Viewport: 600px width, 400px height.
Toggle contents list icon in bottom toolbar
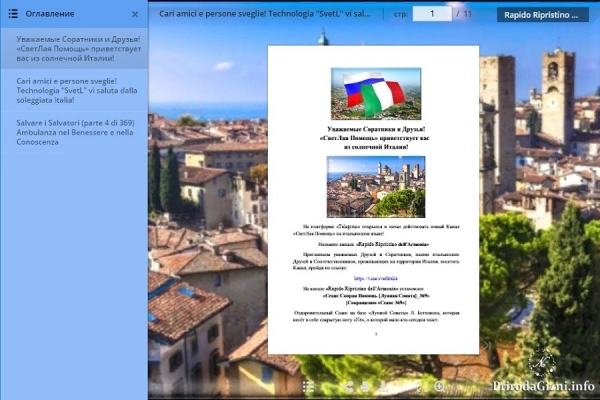308,387
